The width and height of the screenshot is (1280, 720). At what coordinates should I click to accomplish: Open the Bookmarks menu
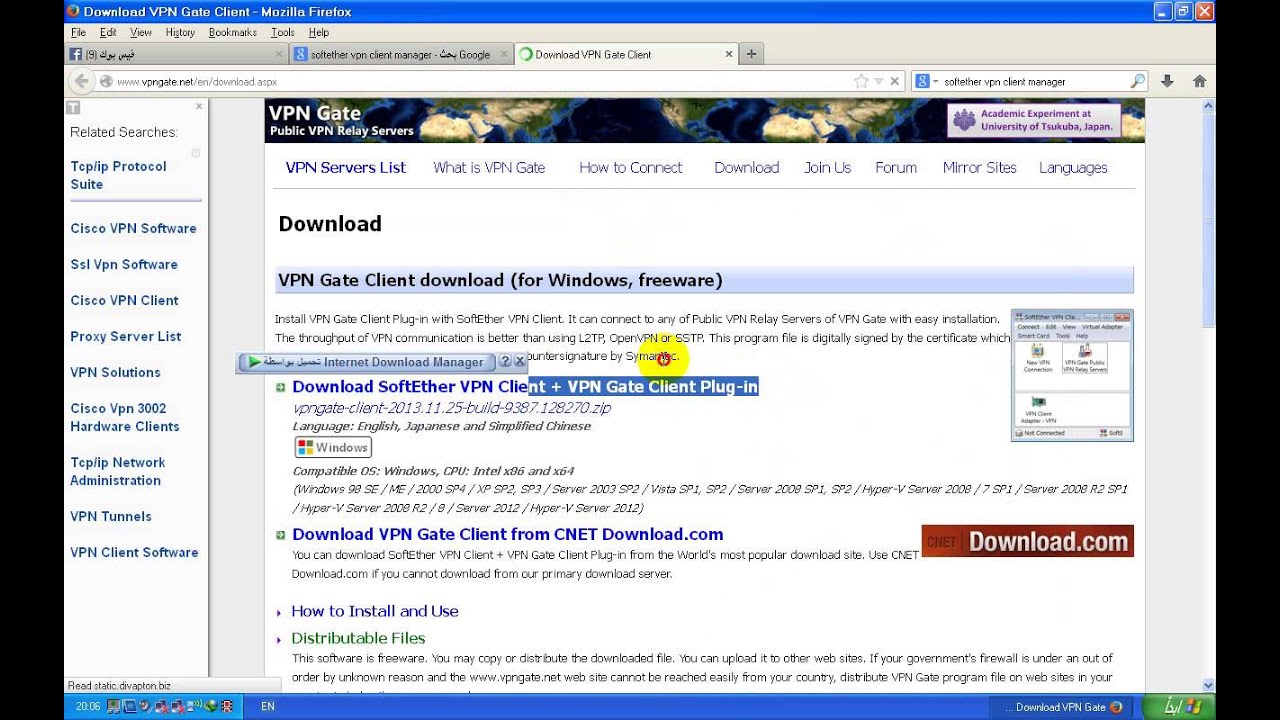coord(233,32)
